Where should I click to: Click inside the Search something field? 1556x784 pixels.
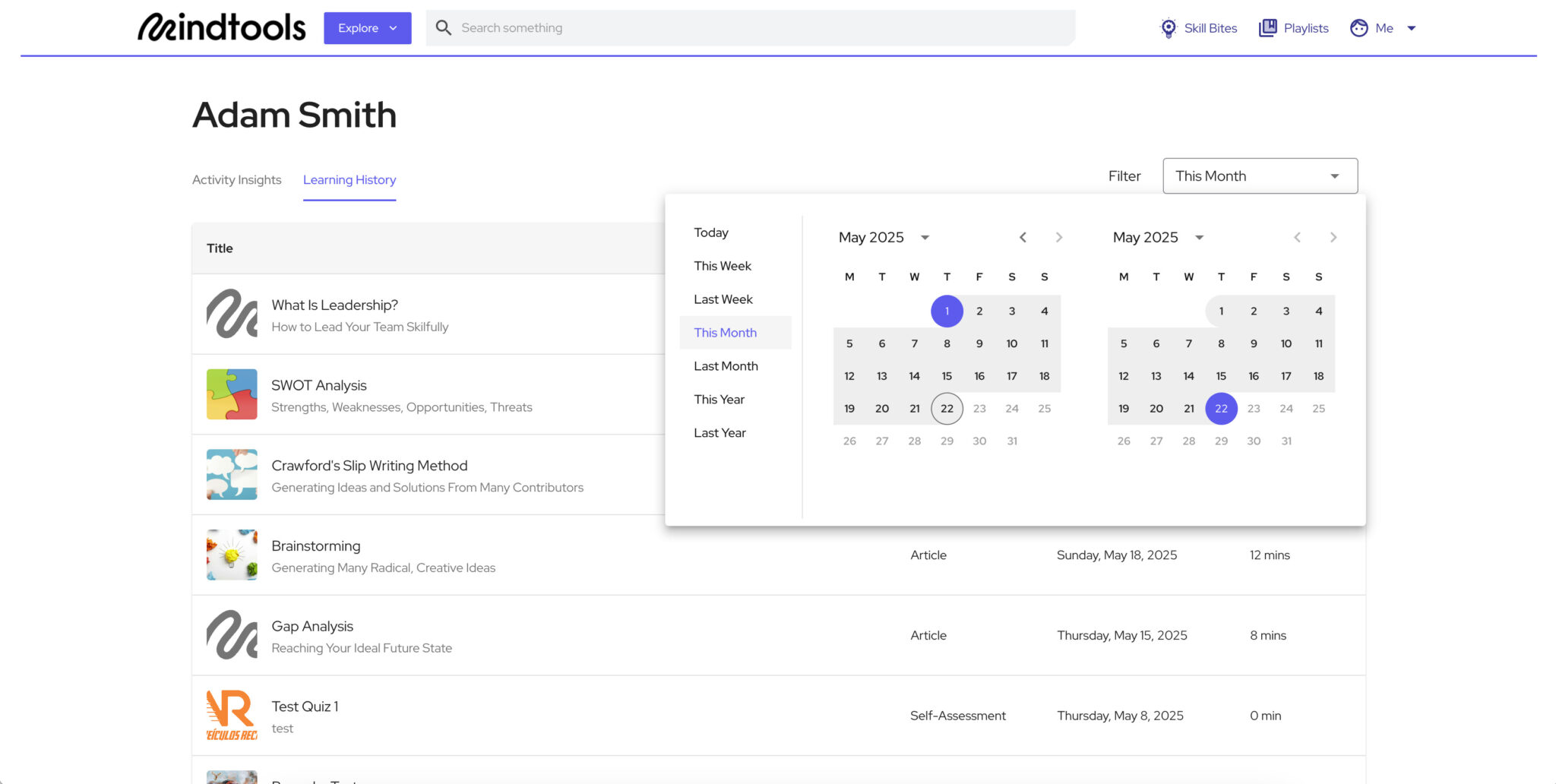[x=684, y=27]
